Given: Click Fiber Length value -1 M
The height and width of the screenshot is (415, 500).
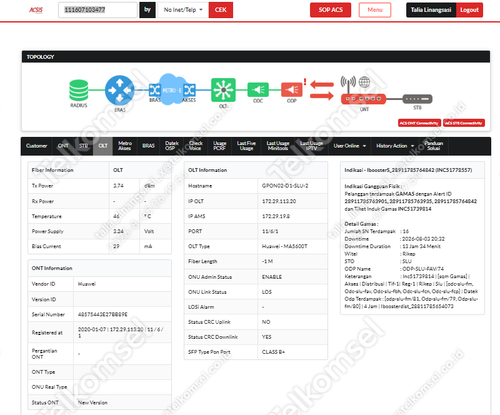Looking at the screenshot, I should pos(267,261).
